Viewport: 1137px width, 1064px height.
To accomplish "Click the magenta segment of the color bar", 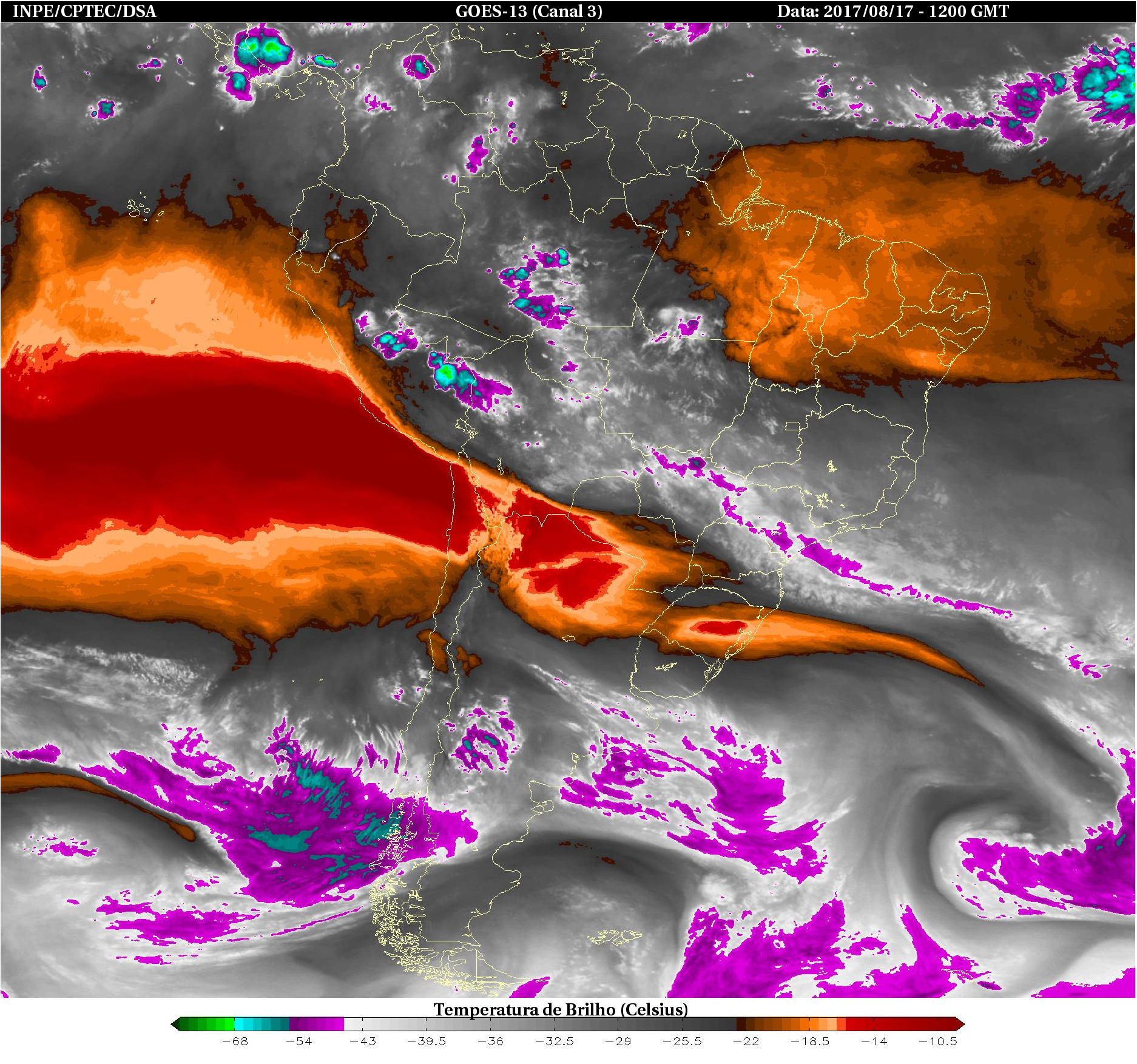I will (x=317, y=1024).
